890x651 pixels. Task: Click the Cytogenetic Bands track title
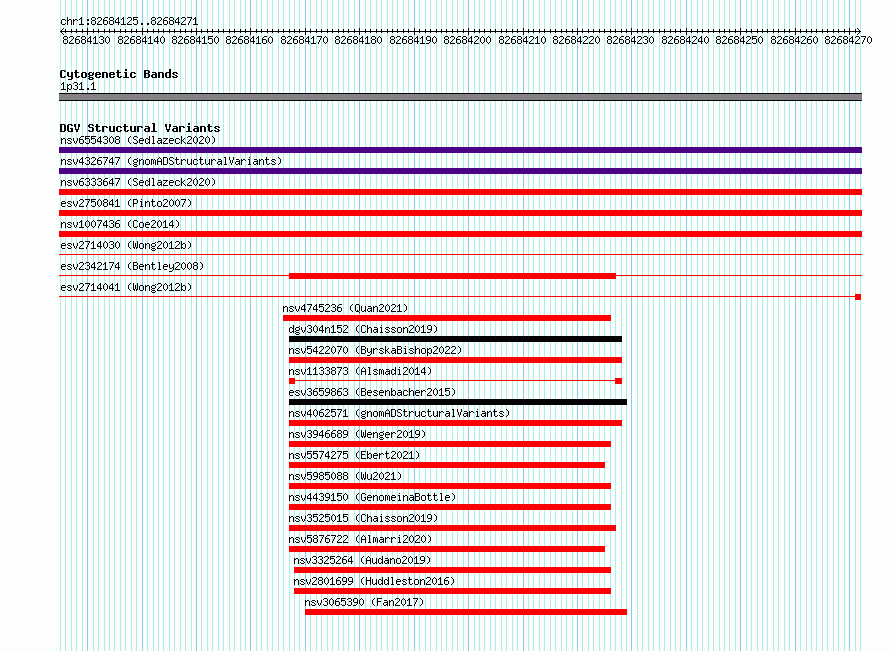point(119,74)
